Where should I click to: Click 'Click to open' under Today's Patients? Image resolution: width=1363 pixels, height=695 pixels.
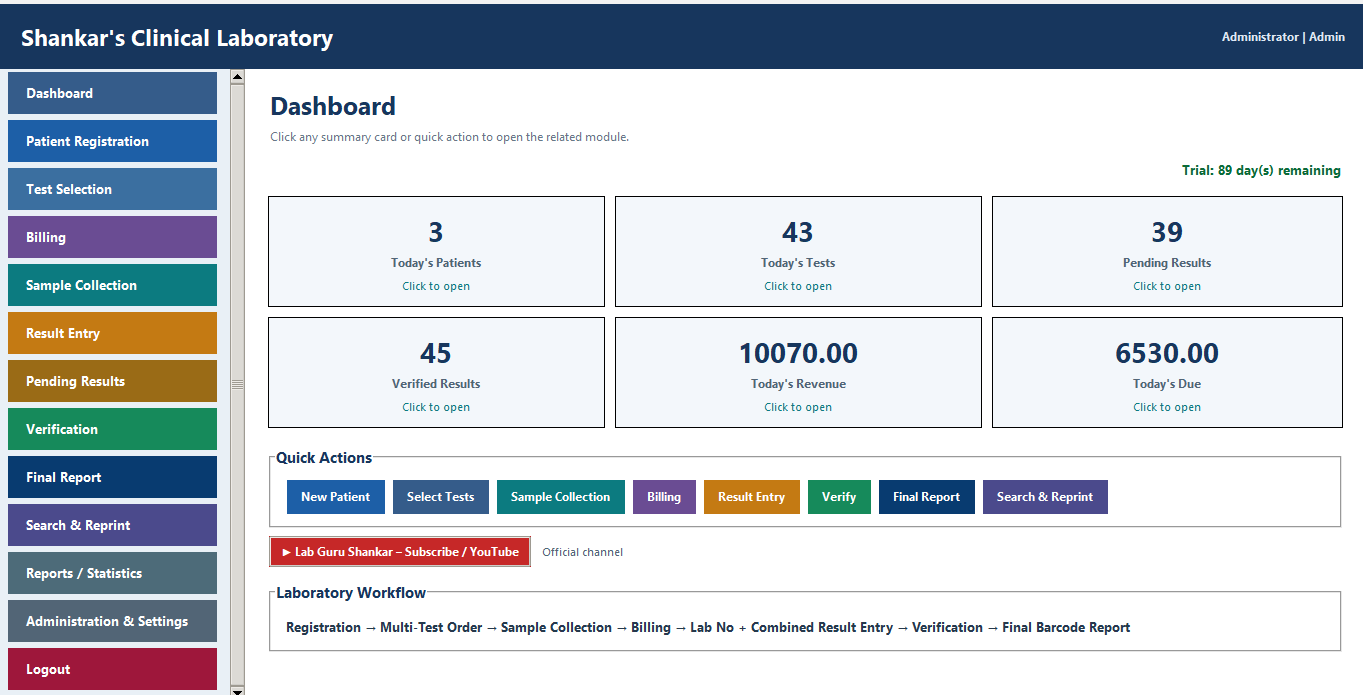coord(436,286)
